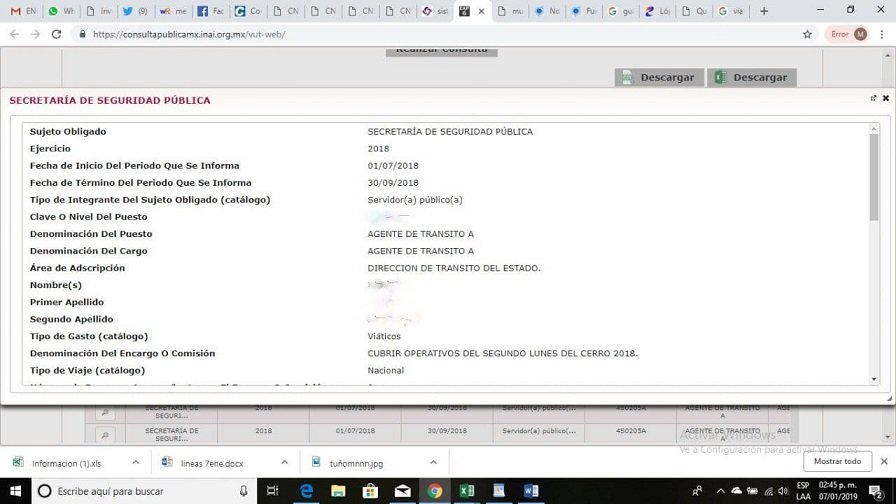Close the Secretaría de Seguridad Pública dialog
The width and height of the screenshot is (896, 504).
[x=885, y=98]
